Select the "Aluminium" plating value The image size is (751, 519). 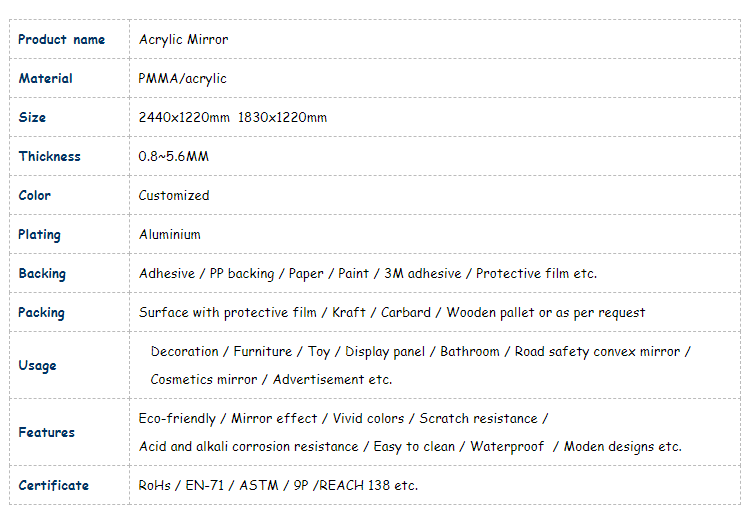(169, 235)
